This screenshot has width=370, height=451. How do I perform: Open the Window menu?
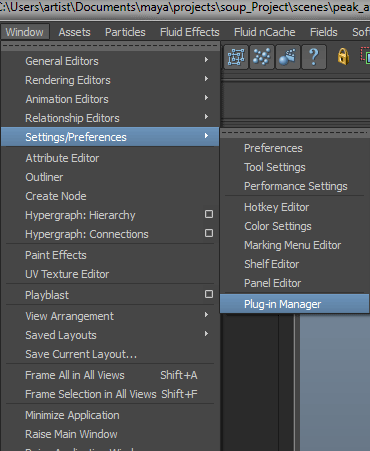pos(25,32)
